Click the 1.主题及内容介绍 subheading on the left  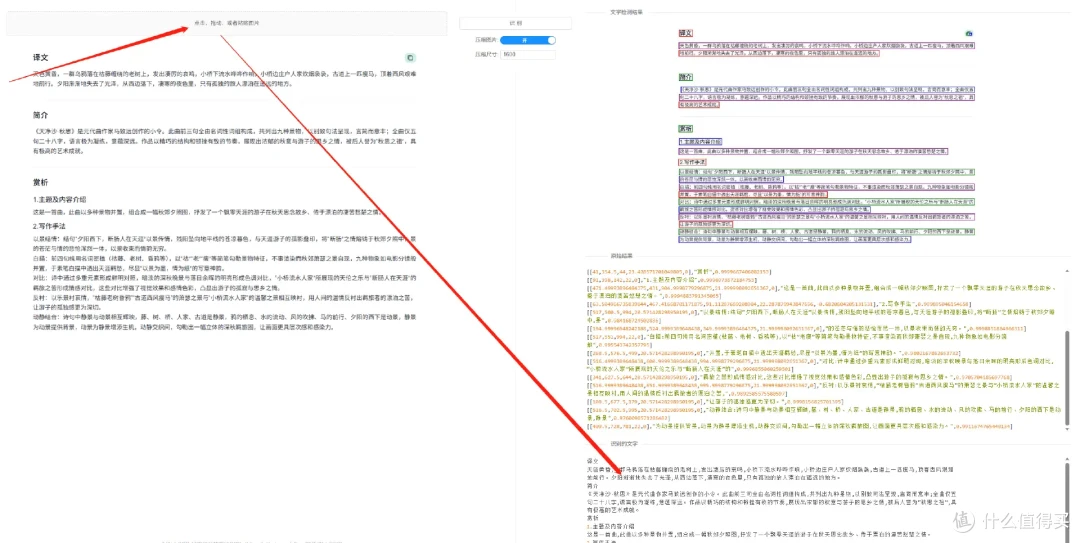coord(59,199)
